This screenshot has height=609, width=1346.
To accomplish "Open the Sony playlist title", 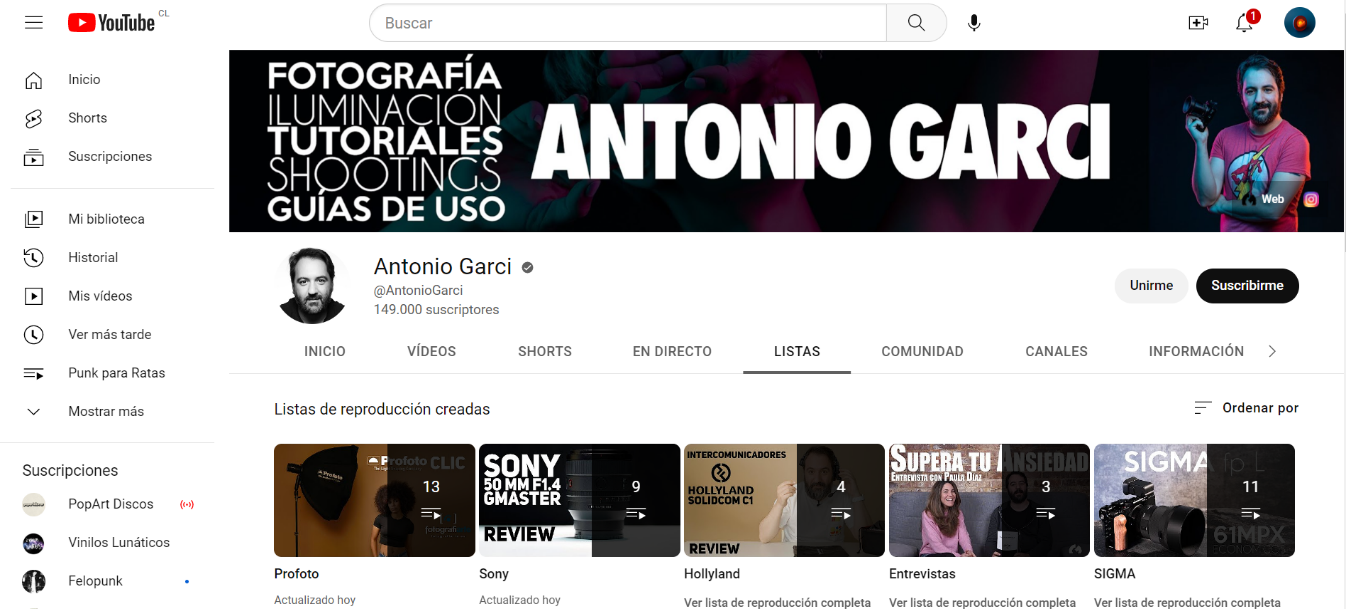I will pos(494,574).
